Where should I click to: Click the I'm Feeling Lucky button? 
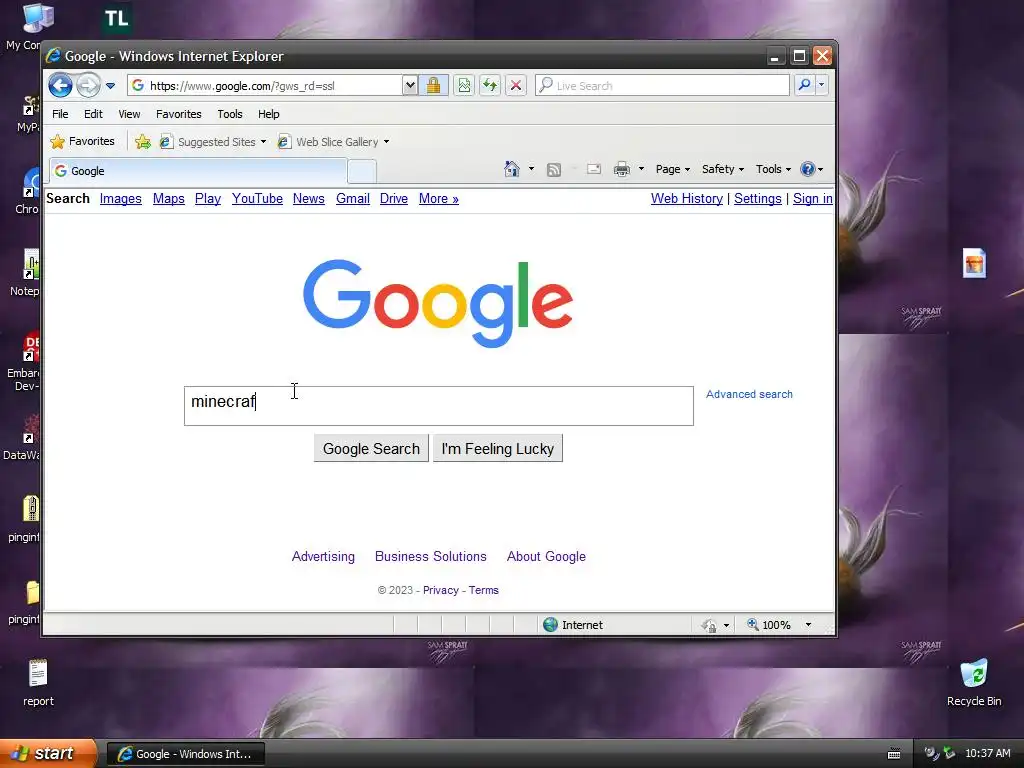pos(498,449)
